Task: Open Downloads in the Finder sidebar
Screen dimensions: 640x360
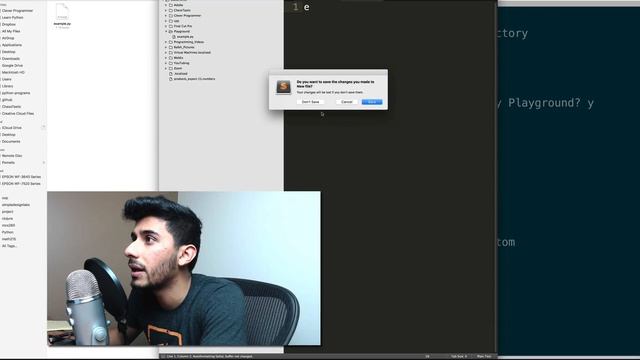Action: [11, 59]
